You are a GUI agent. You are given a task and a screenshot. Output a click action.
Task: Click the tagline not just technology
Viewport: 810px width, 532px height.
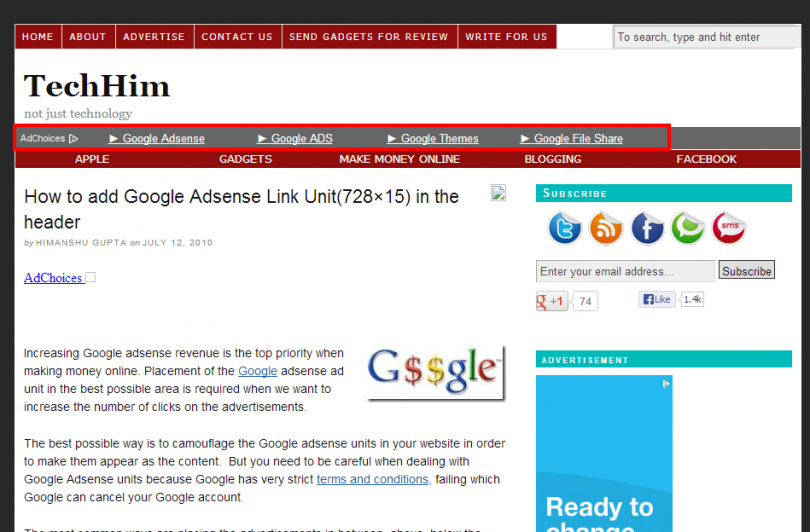click(78, 113)
